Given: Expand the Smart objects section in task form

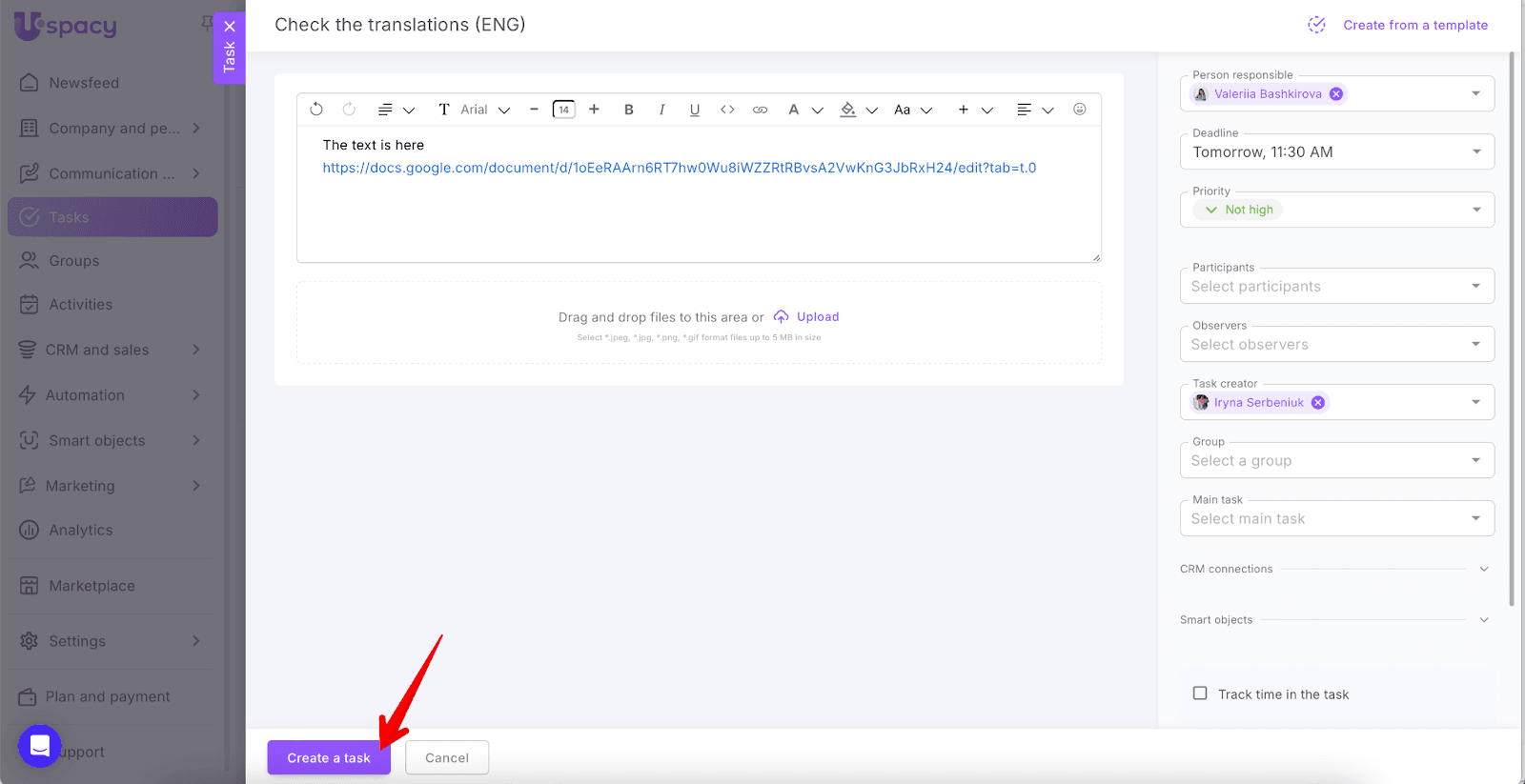Looking at the screenshot, I should 1484,620.
